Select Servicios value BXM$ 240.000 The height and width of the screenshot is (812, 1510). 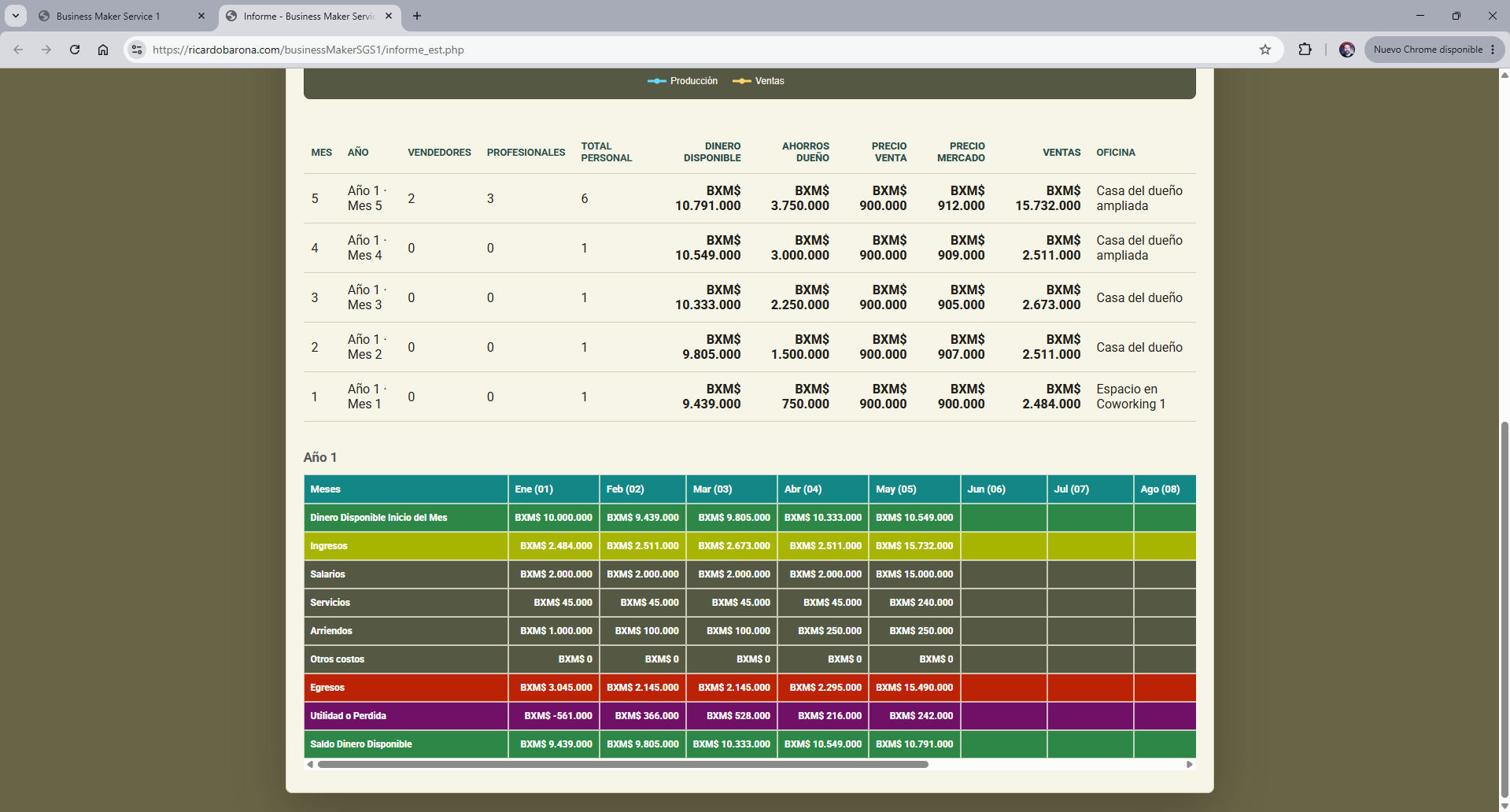tap(921, 603)
